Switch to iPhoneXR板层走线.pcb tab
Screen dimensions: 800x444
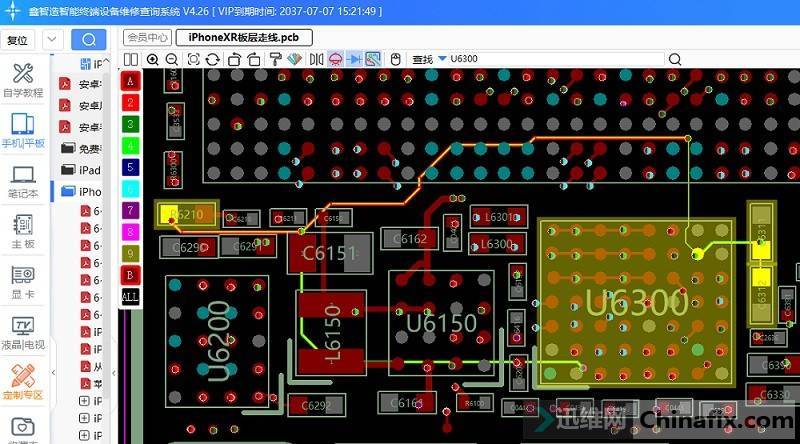click(x=244, y=37)
